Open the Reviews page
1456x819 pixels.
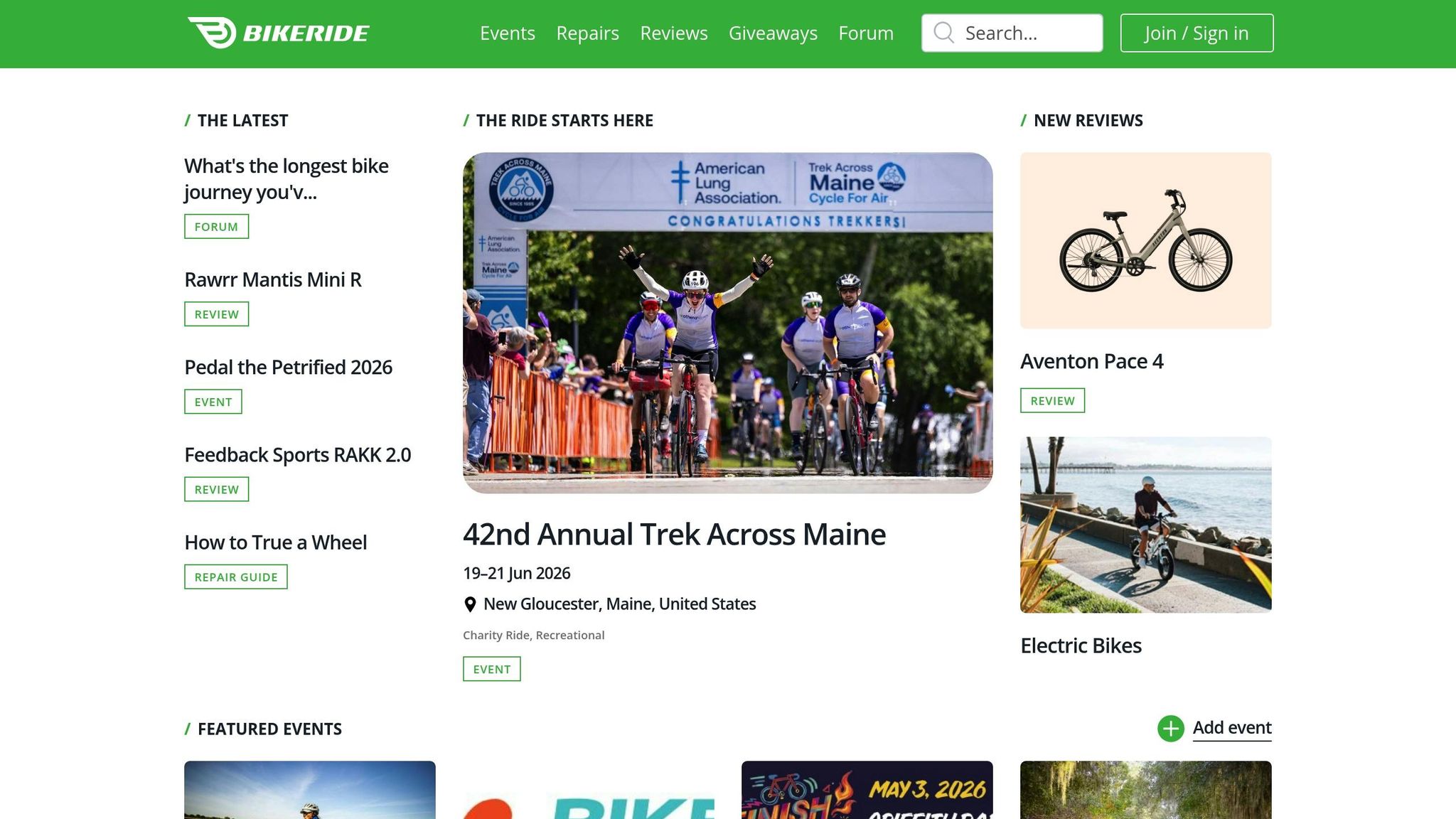(x=673, y=33)
